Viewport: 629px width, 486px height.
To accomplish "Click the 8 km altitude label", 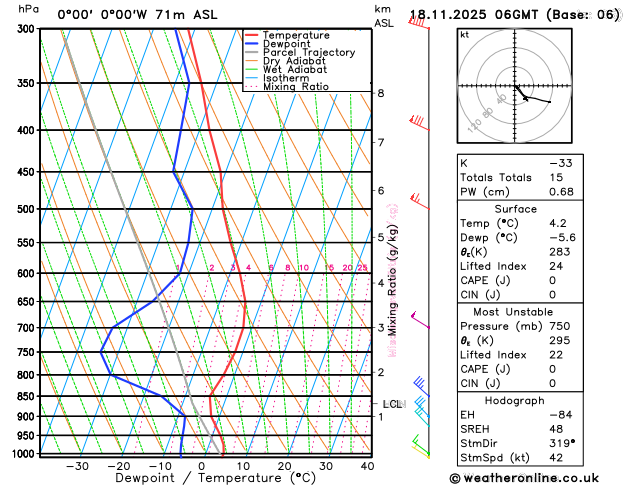I will pos(381,93).
